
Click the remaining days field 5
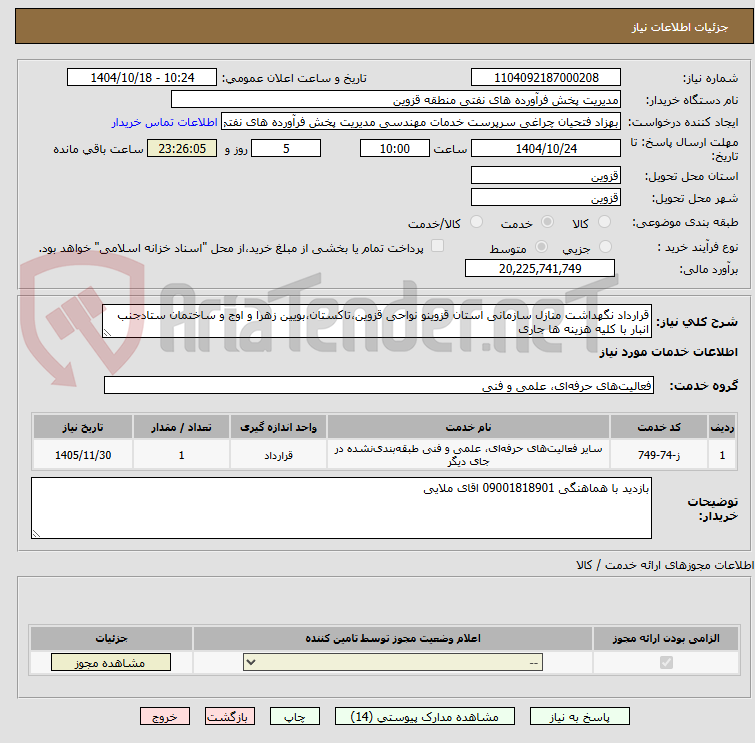[286, 148]
